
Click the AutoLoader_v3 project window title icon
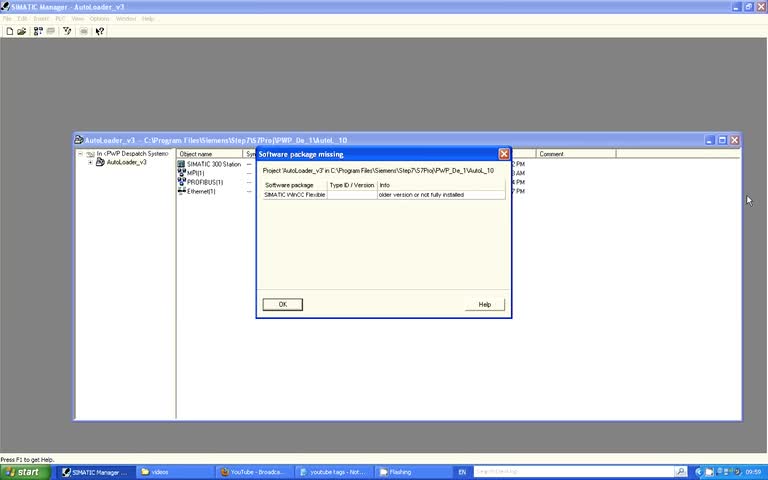click(x=79, y=140)
